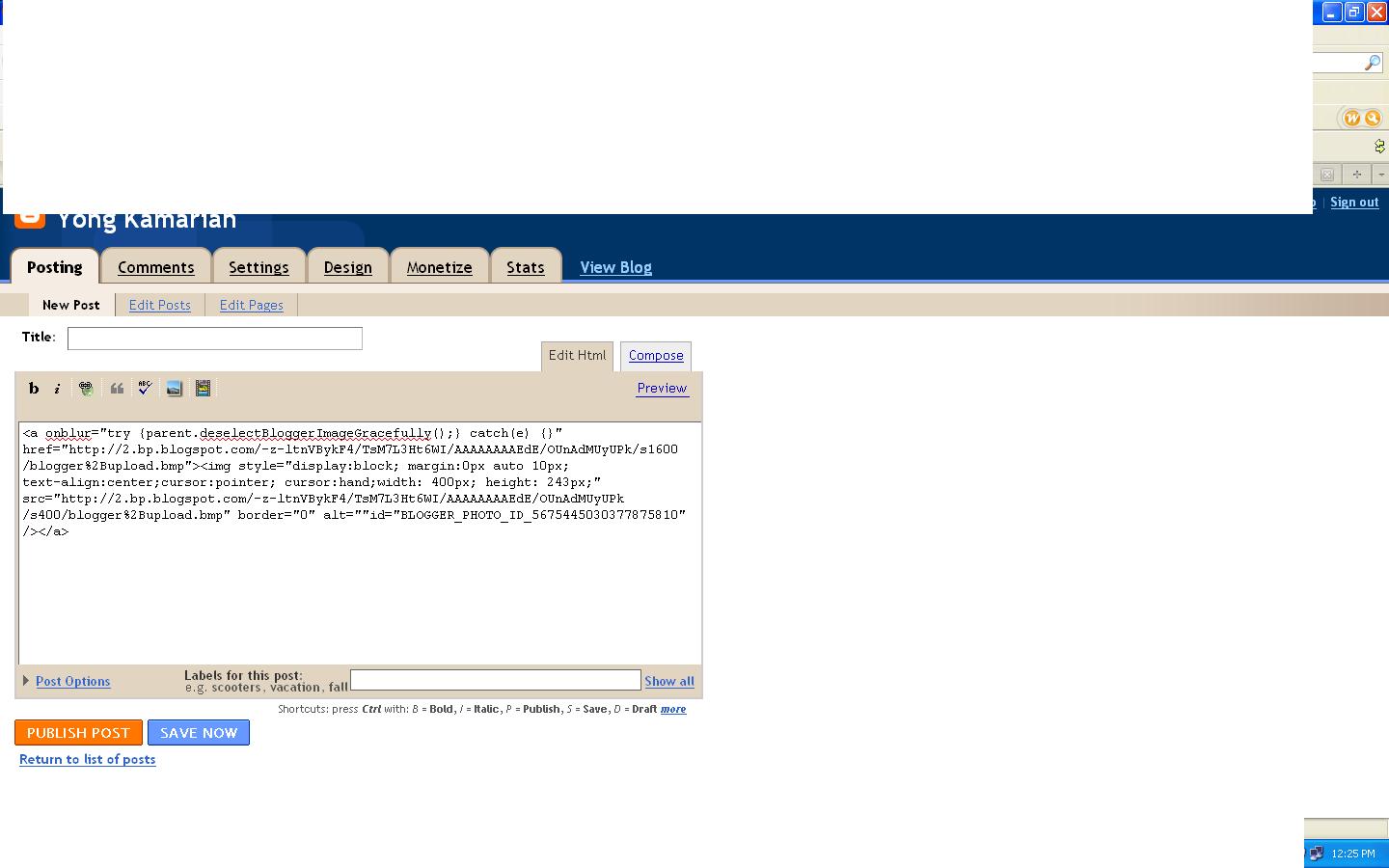Switch to the Compose editor tab
1389x868 pixels.
point(656,356)
